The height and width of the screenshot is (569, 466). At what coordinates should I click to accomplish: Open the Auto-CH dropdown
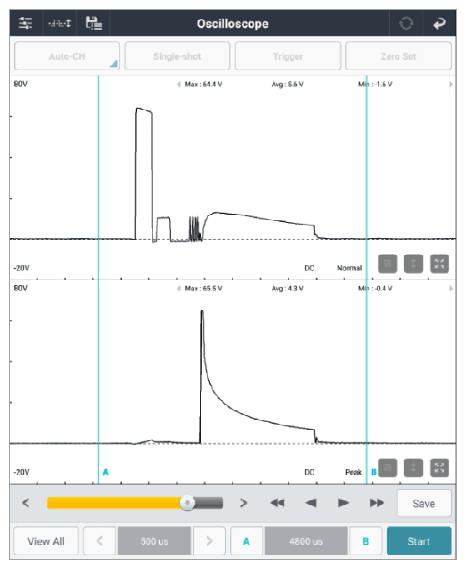click(x=67, y=56)
